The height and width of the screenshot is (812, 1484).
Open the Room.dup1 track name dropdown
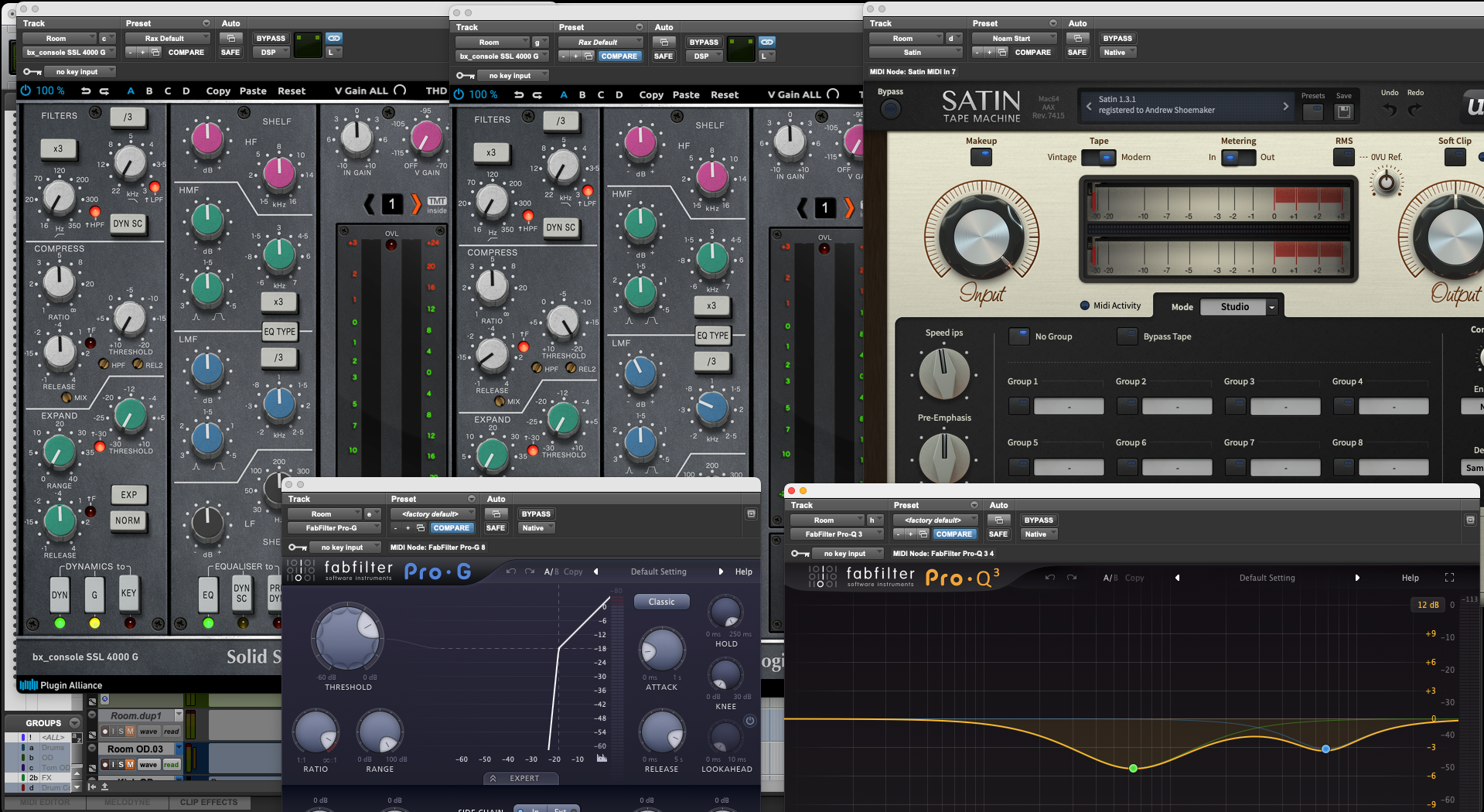click(179, 715)
